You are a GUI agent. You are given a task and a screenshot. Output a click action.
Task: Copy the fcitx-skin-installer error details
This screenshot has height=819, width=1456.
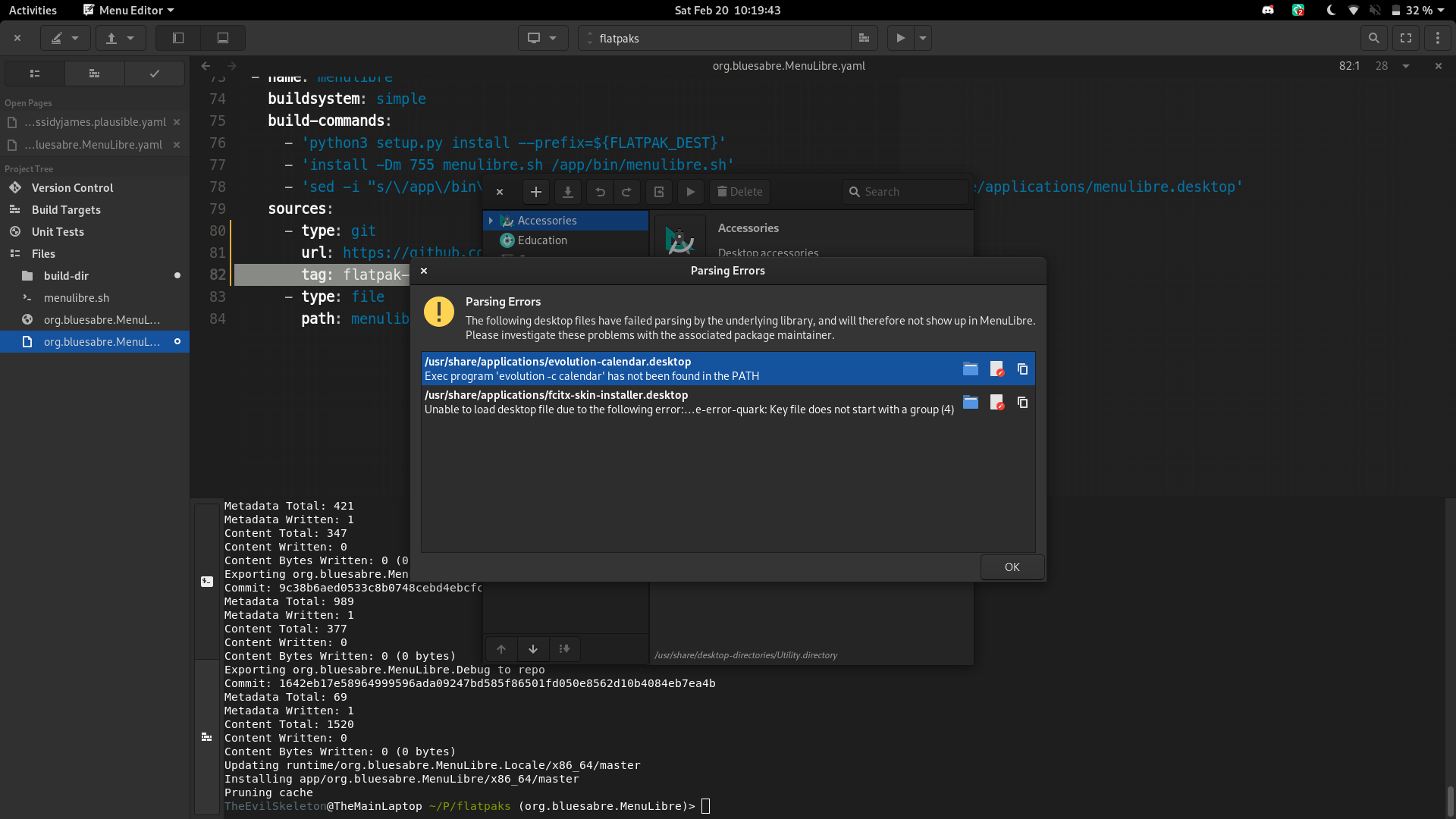[x=1022, y=403]
